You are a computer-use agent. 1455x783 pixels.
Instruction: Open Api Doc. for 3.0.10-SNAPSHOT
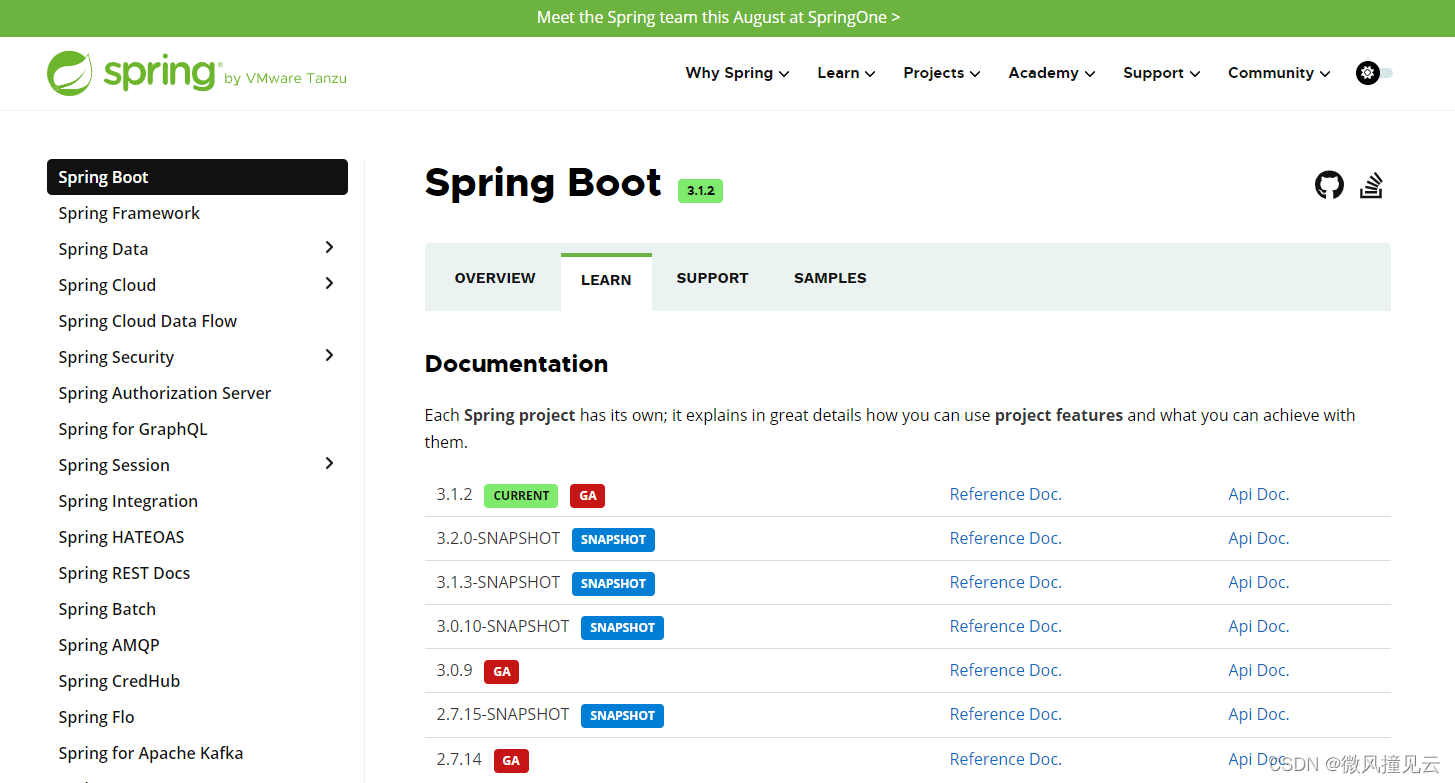point(1258,626)
